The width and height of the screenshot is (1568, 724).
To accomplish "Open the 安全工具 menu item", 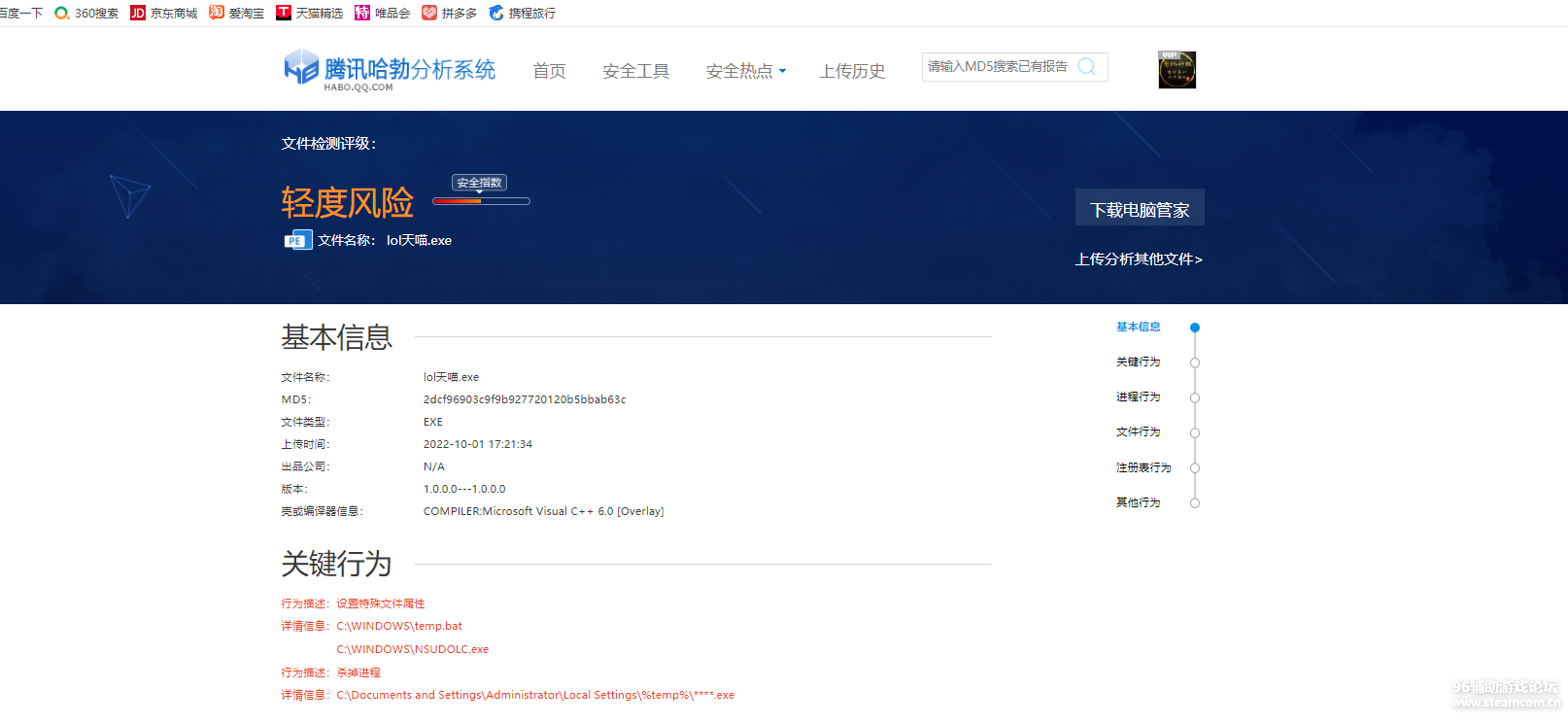I will [635, 71].
